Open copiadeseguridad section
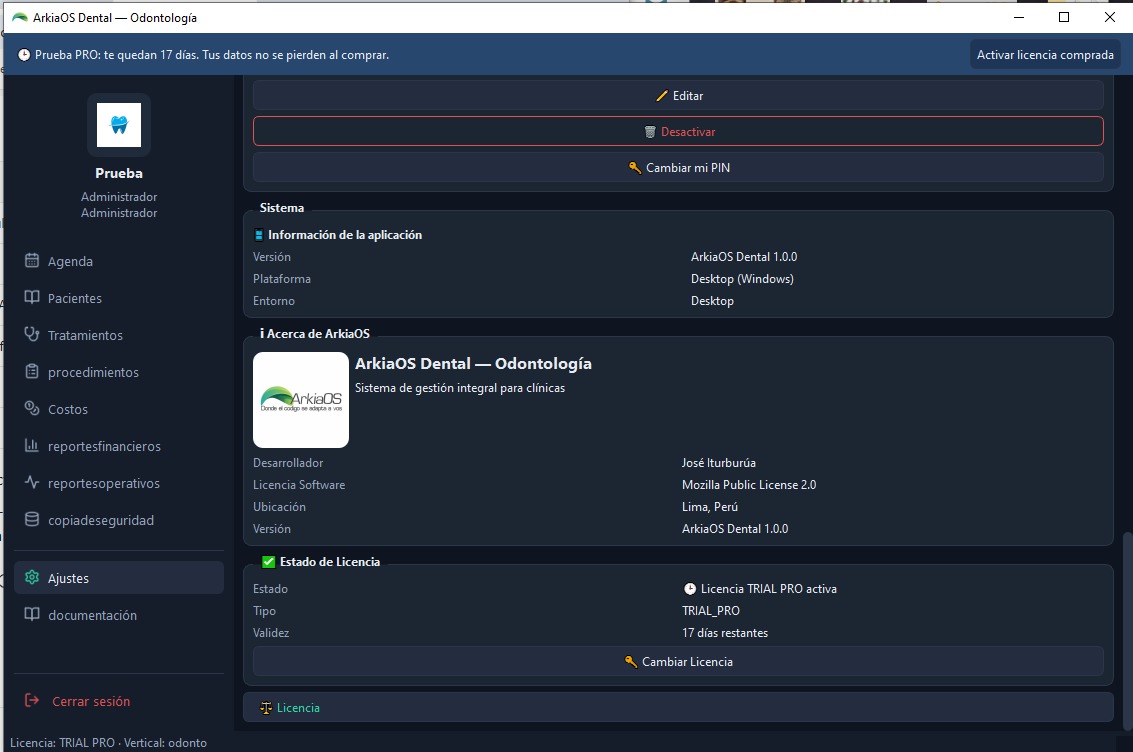Image resolution: width=1133 pixels, height=752 pixels. click(119, 519)
